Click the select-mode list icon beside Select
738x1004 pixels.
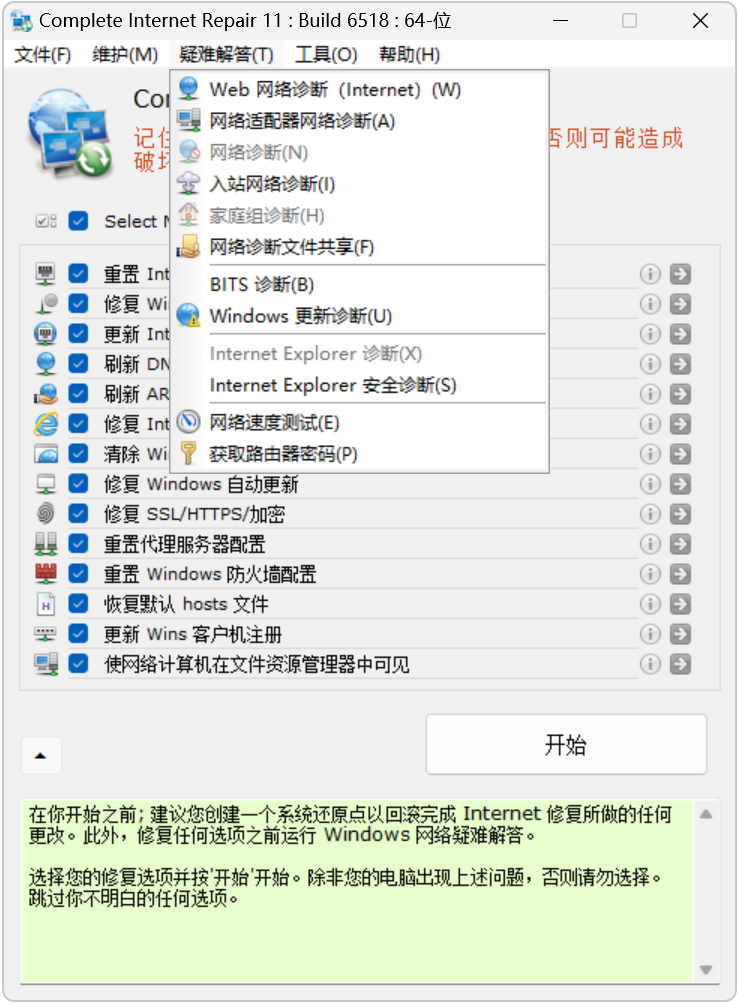pyautogui.click(x=46, y=222)
